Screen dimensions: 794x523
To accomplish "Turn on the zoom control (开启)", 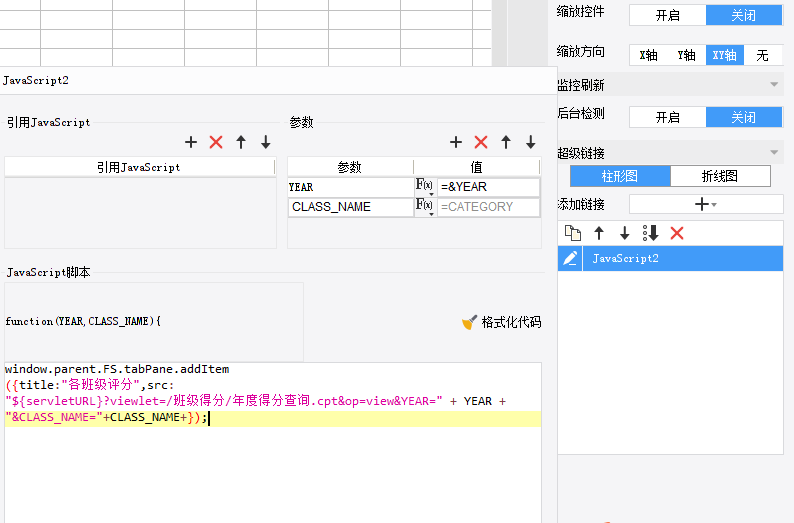I will 668,15.
